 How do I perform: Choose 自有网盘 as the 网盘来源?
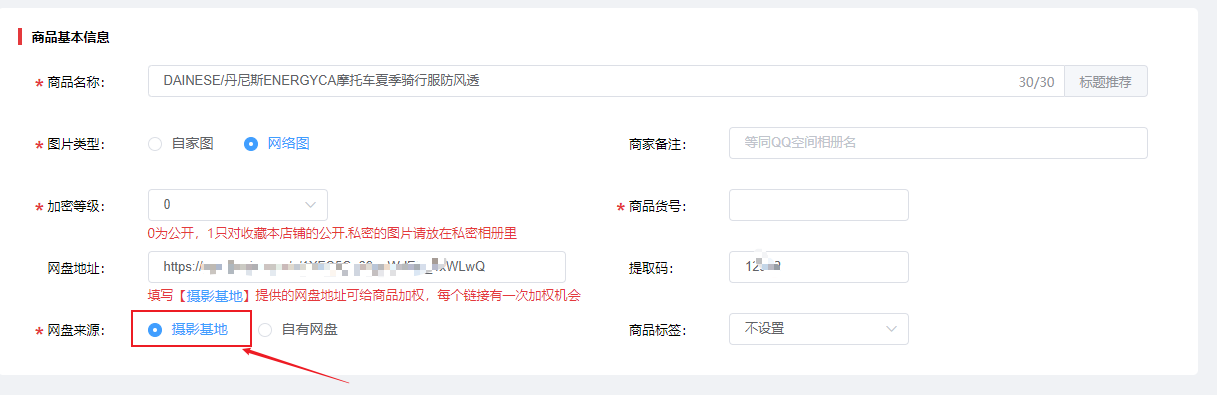point(298,329)
